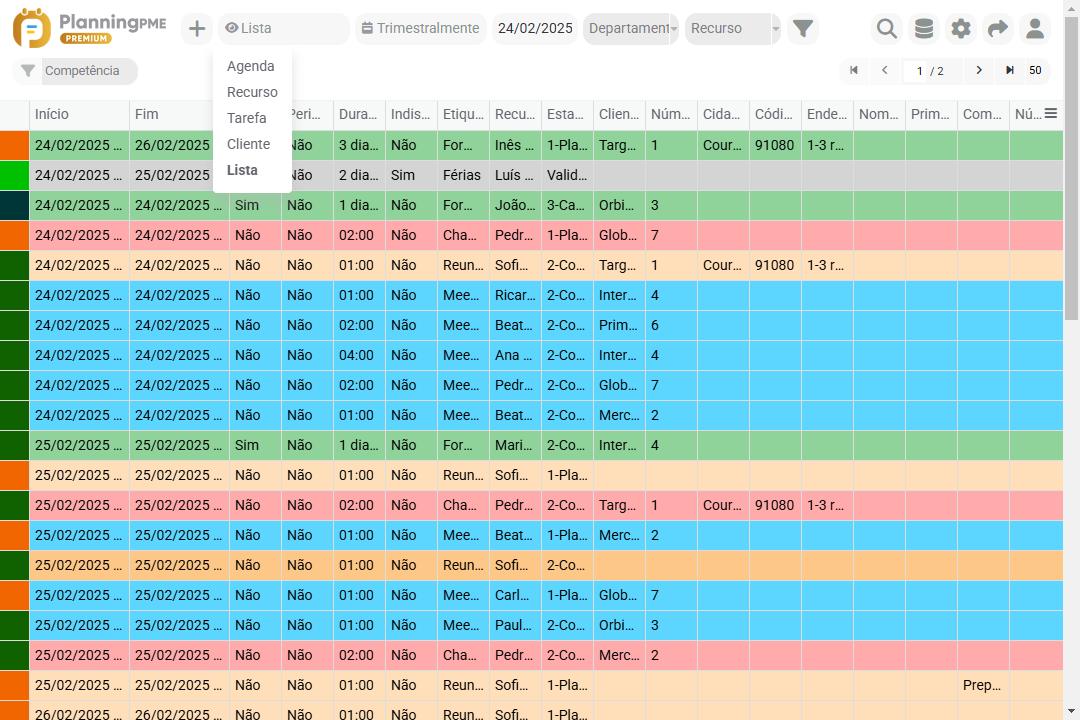1080x720 pixels.
Task: Click the Carl... resource cell
Action: point(515,595)
